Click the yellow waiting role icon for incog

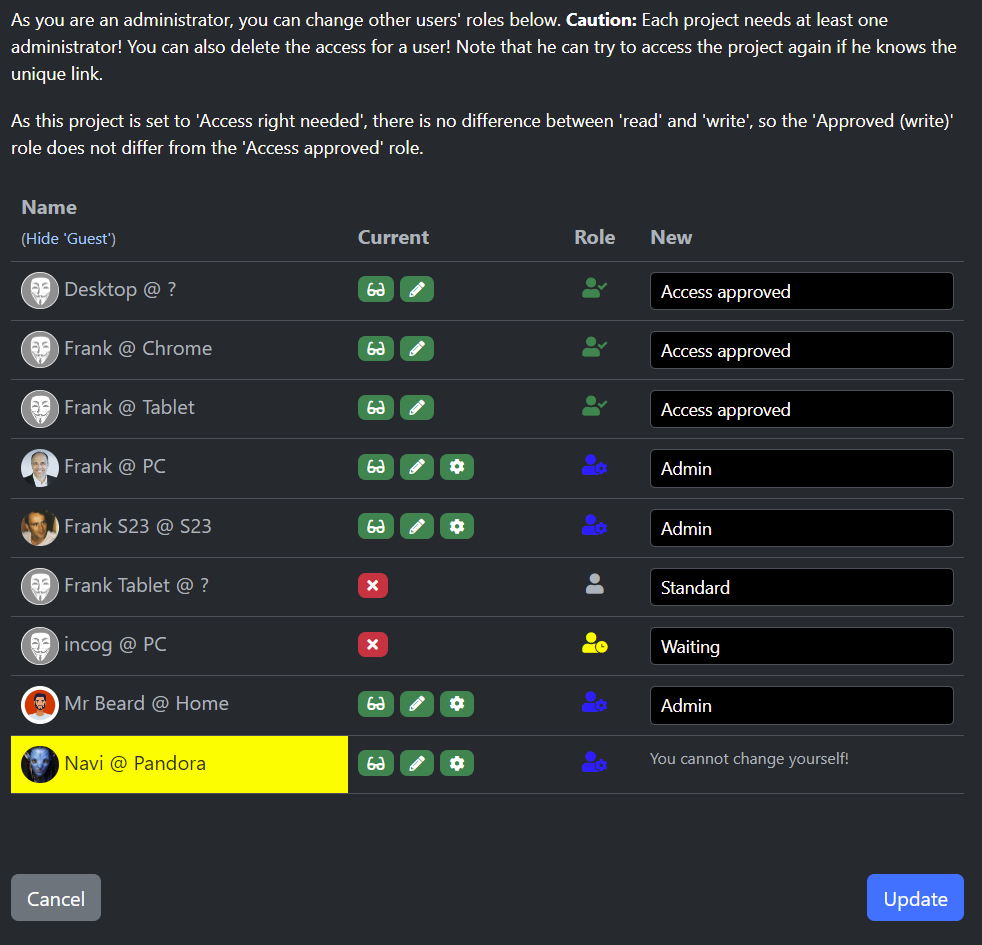(x=594, y=645)
